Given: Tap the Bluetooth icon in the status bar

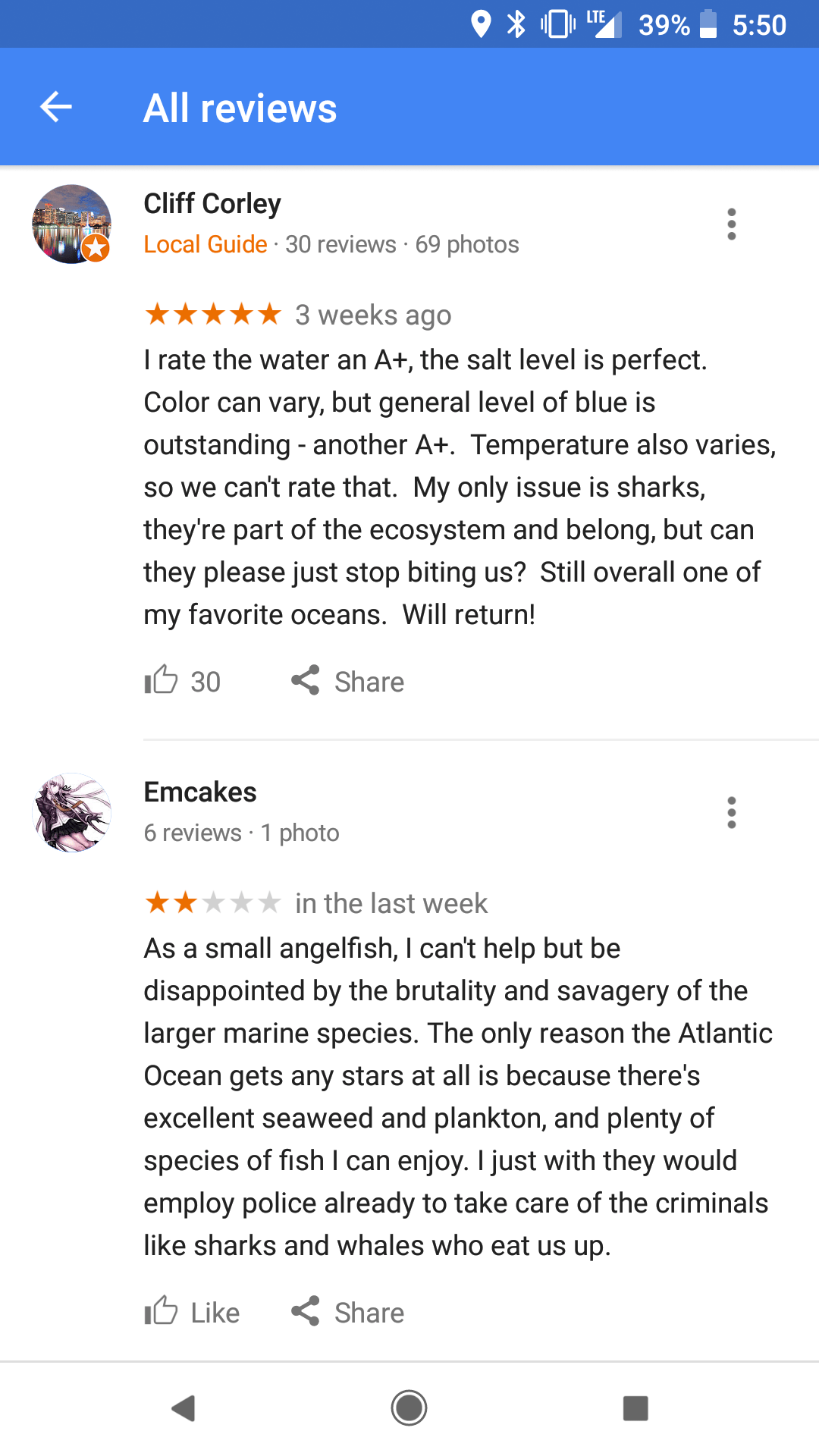Looking at the screenshot, I should pos(516,25).
